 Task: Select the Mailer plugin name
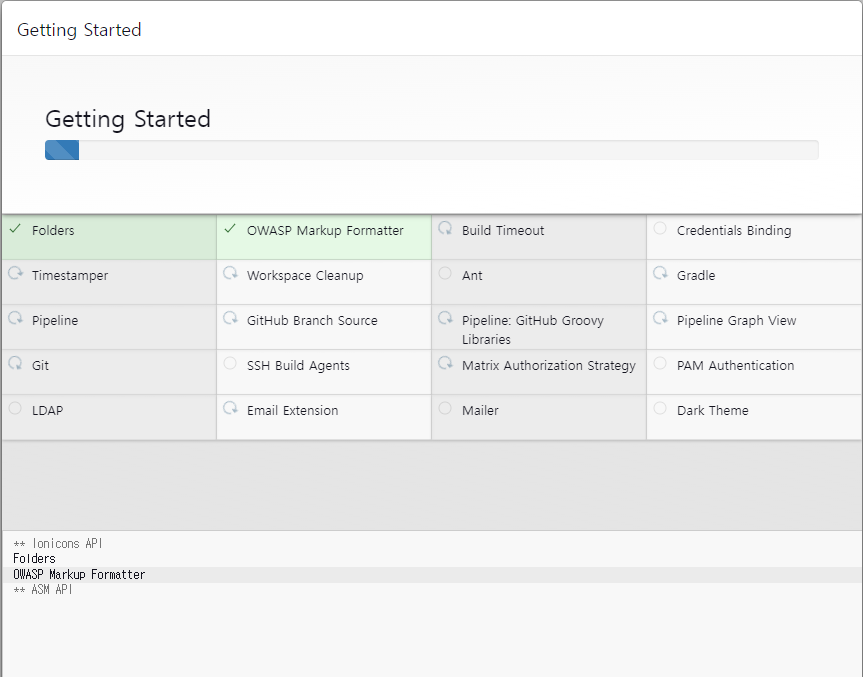pyautogui.click(x=480, y=411)
